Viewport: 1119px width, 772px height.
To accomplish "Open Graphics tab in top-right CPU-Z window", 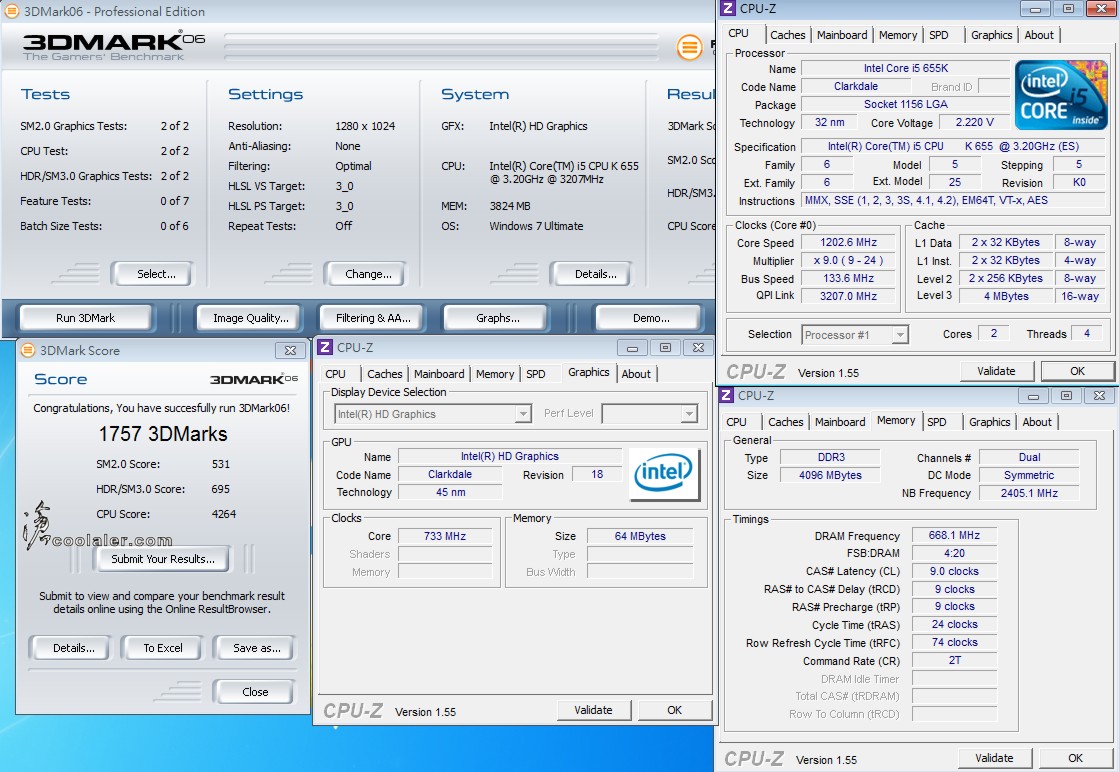I will point(991,35).
